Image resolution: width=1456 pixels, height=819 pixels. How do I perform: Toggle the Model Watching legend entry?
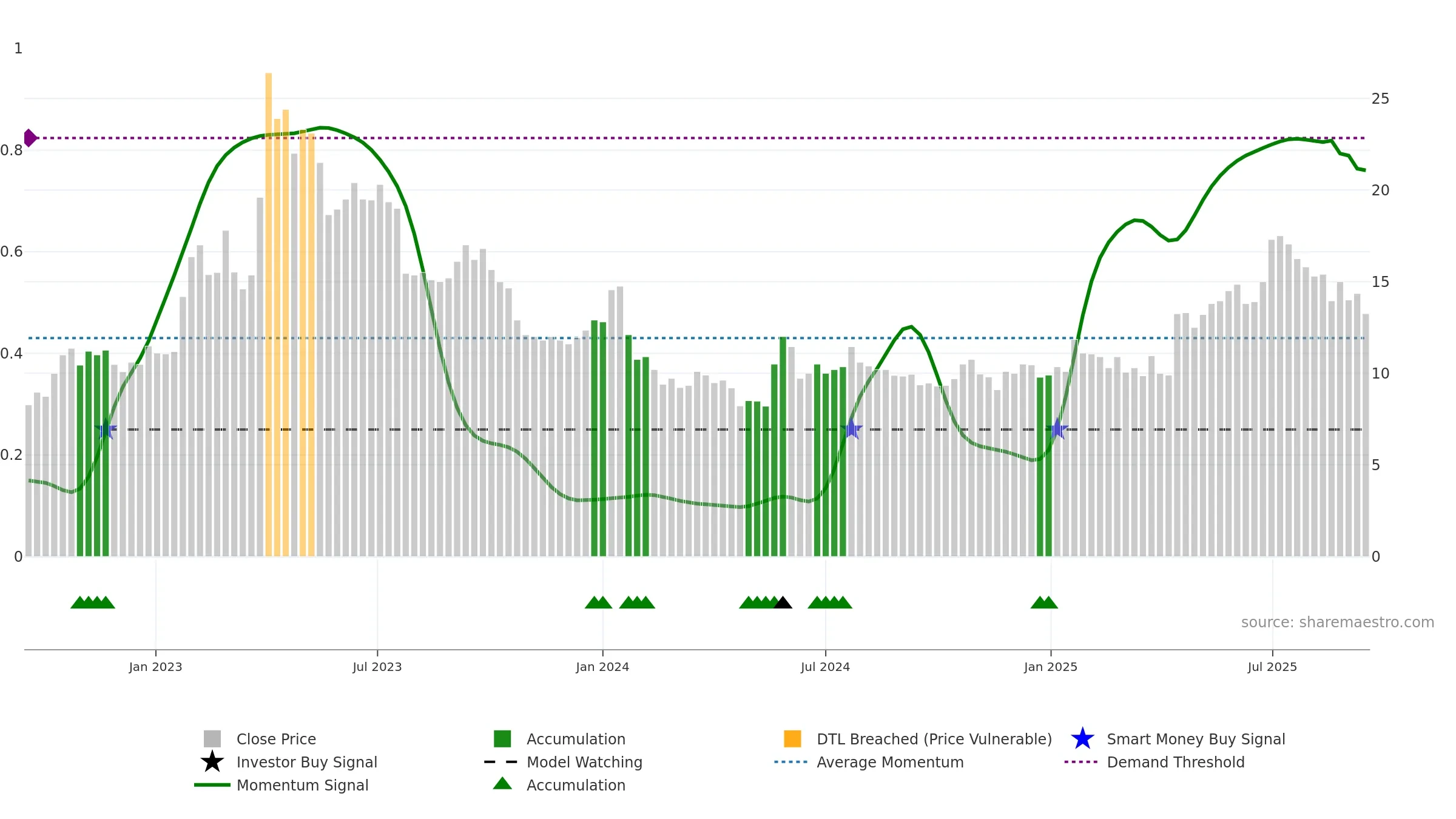[x=563, y=762]
